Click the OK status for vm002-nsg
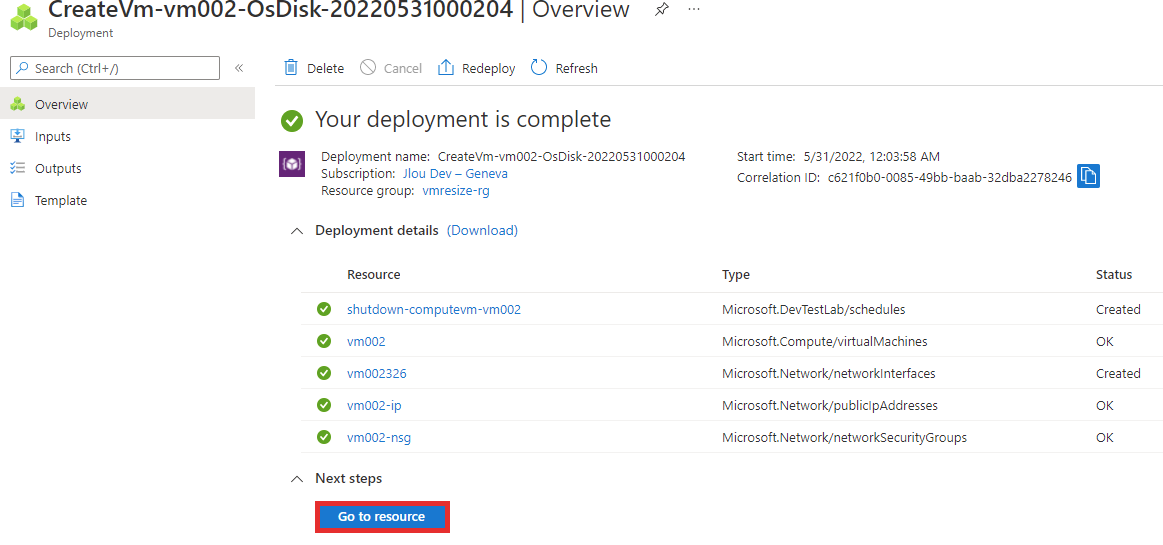The image size is (1163, 545). pos(1105,437)
